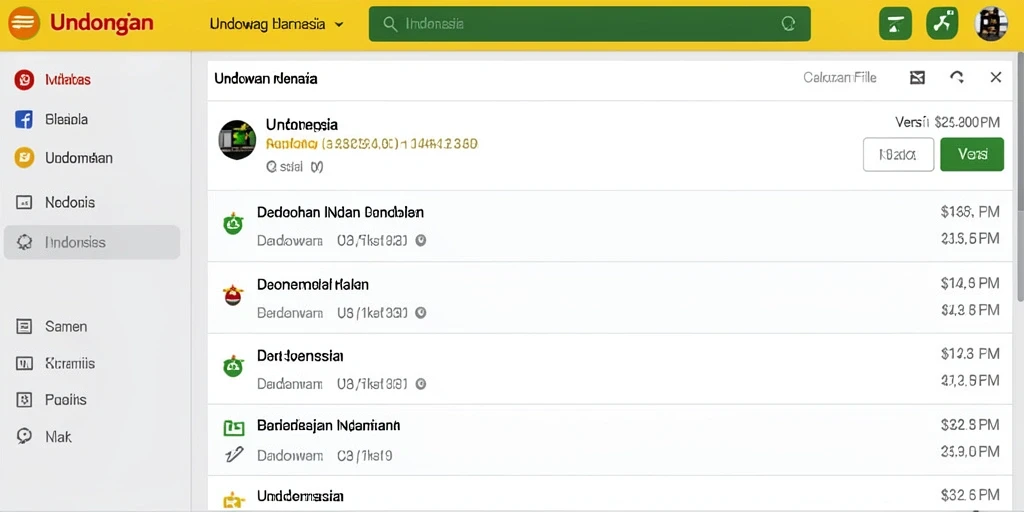This screenshot has height=512, width=1024.
Task: Click the green icon beside Dedoohan INdan Gondalan
Action: (x=233, y=225)
